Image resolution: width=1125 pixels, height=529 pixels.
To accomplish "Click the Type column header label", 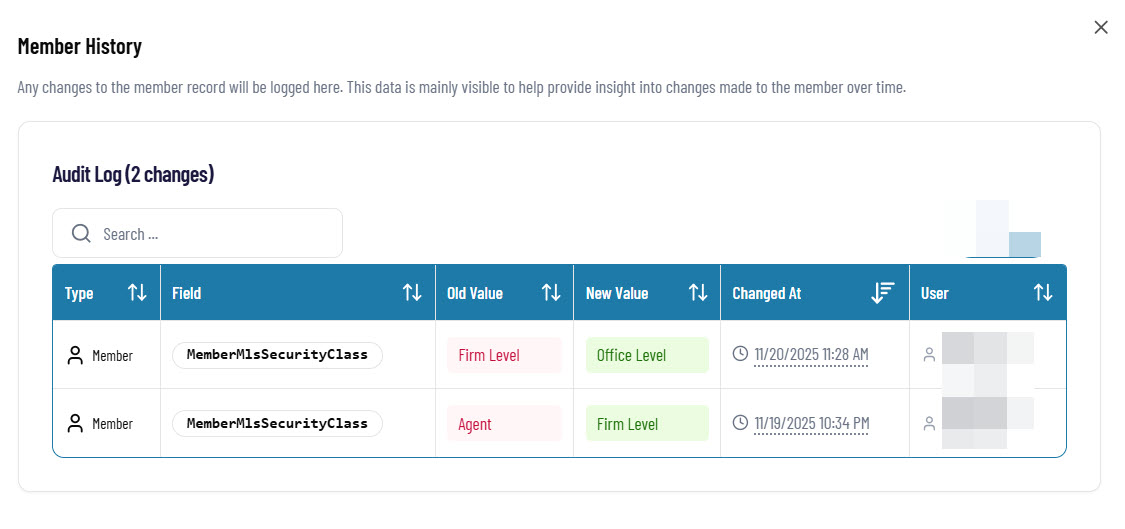I will click(x=79, y=294).
